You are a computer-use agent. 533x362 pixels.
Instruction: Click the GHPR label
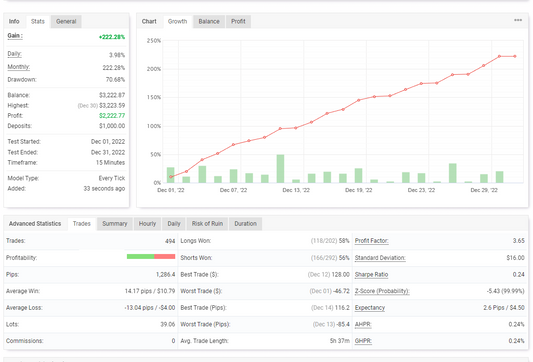click(x=363, y=341)
